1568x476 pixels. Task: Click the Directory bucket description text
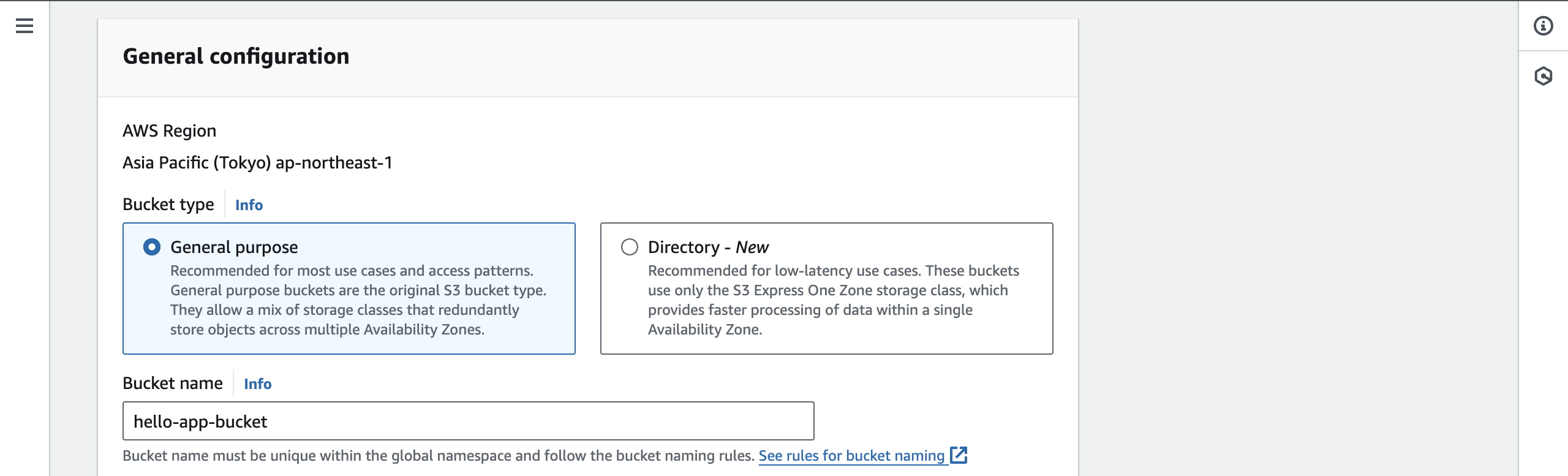[833, 300]
